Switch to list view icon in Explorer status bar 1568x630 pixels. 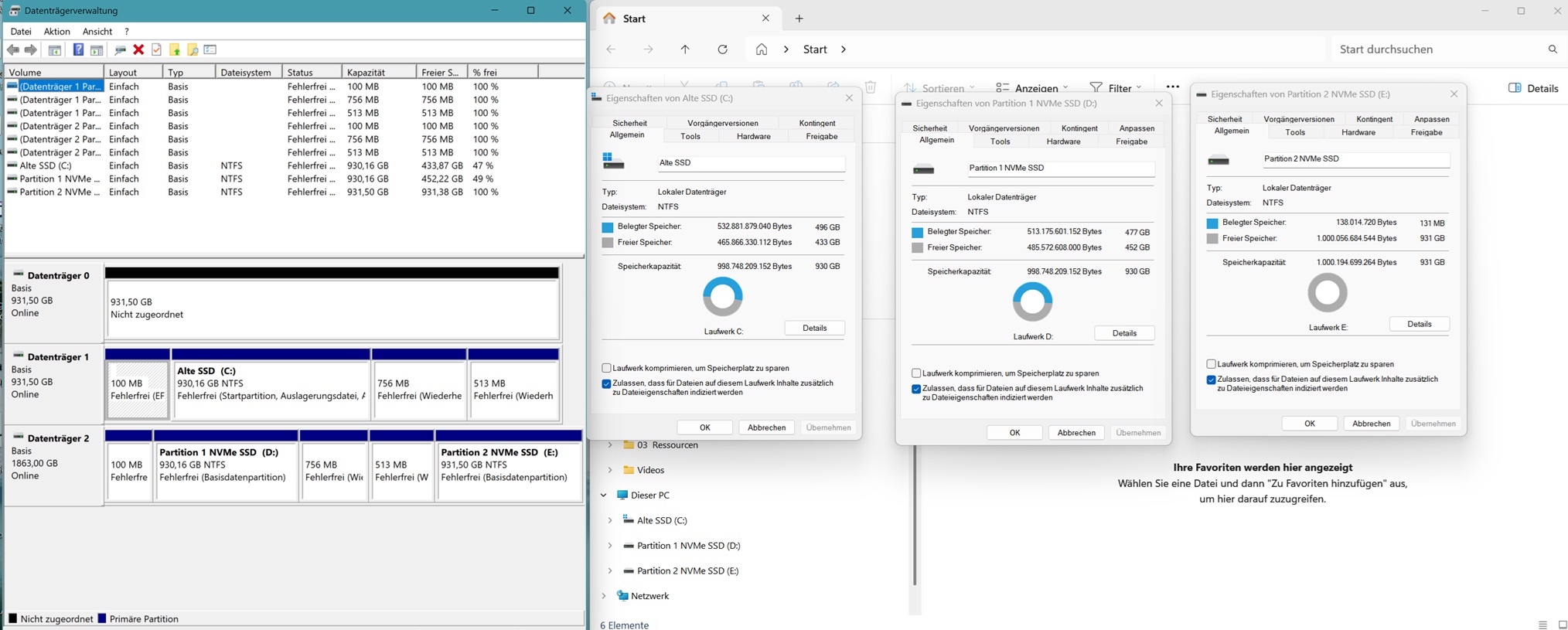pos(1542,625)
